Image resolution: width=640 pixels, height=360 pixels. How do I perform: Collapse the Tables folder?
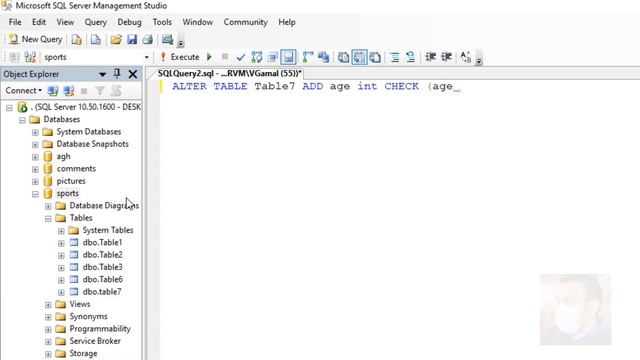click(x=48, y=218)
